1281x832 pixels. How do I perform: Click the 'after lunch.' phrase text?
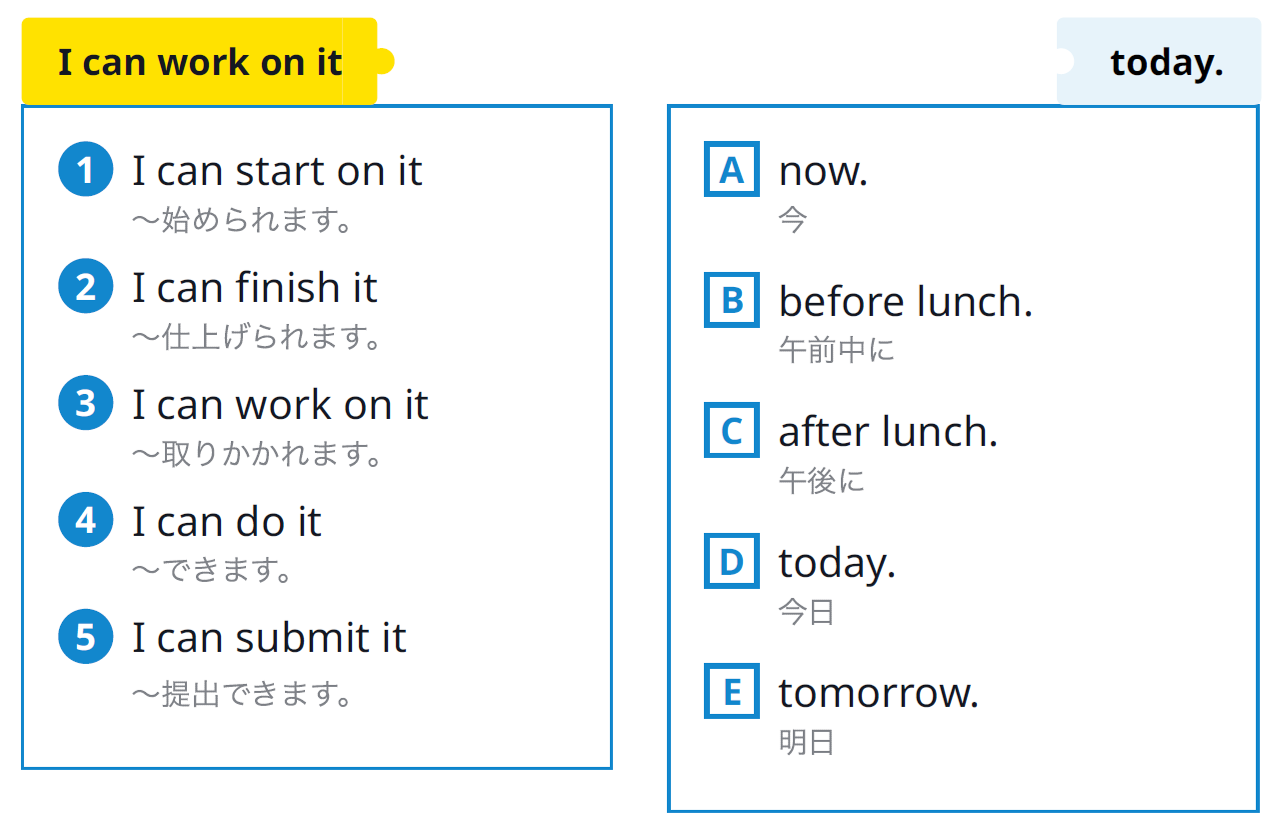point(888,432)
